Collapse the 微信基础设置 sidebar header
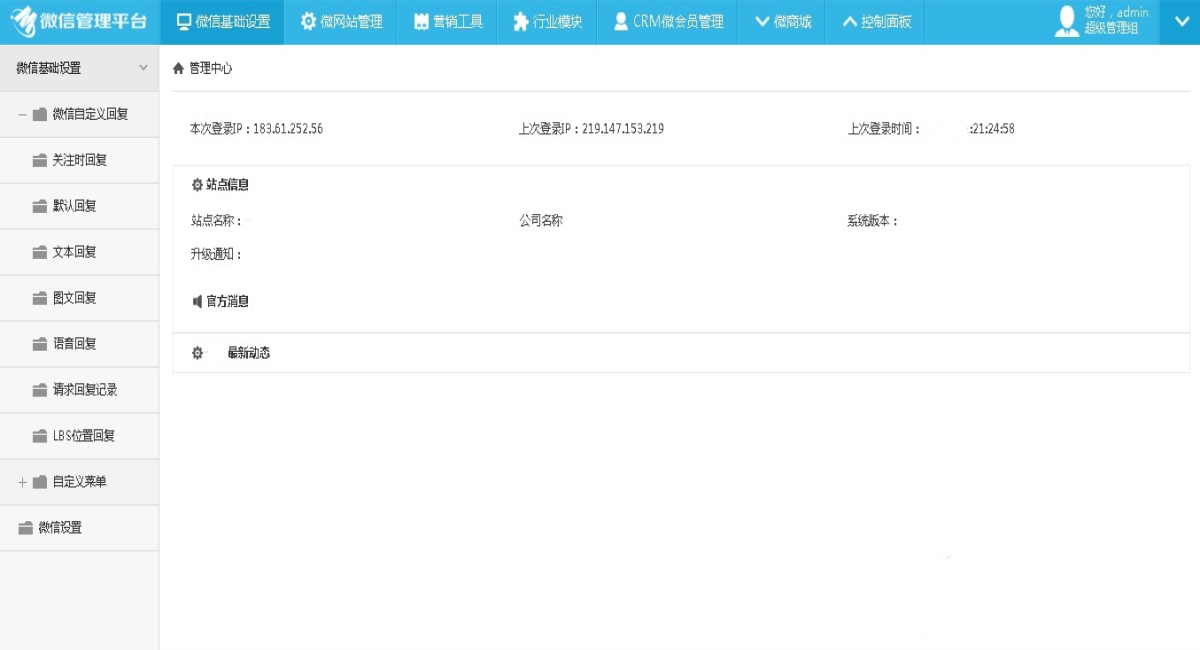The image size is (1200, 650). (80, 68)
